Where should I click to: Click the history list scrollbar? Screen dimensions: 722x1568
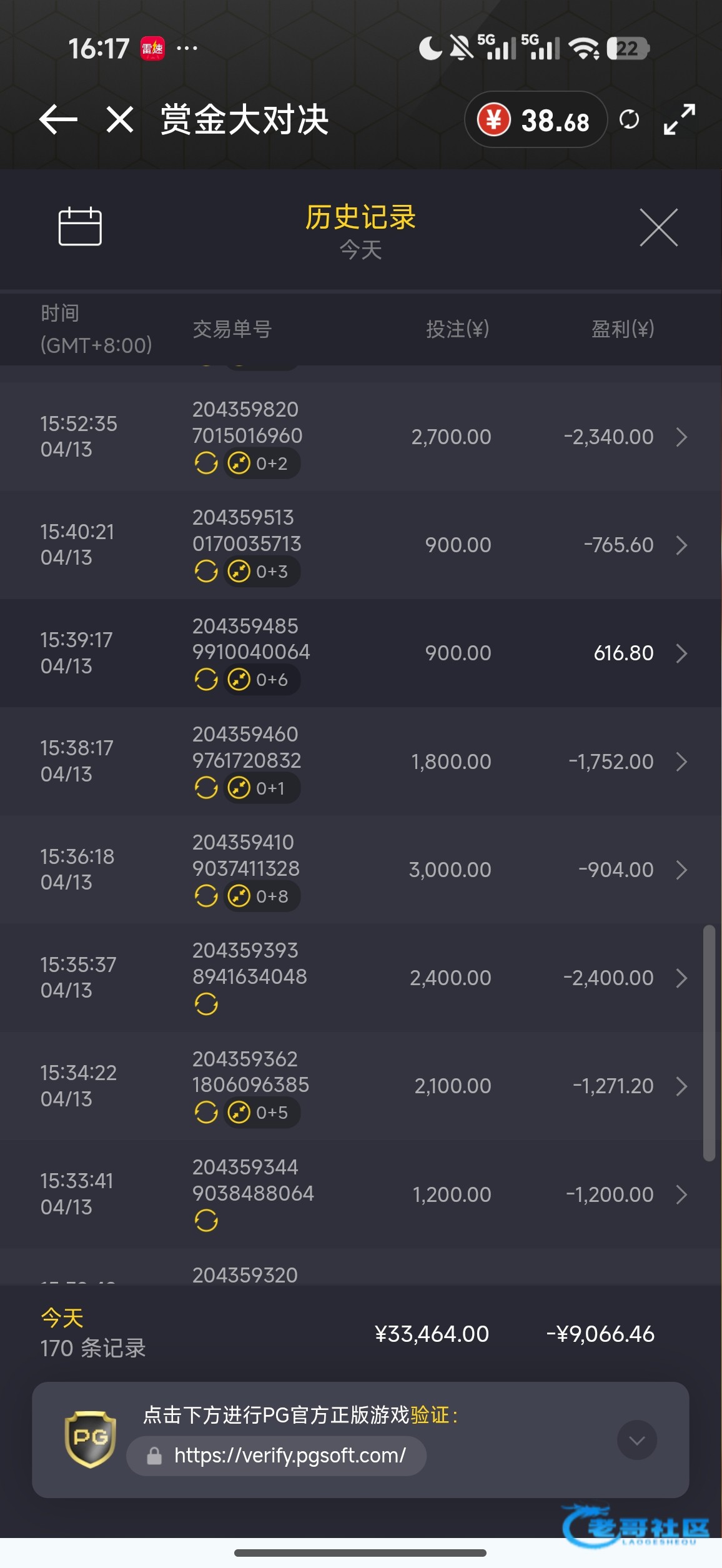(708, 1043)
